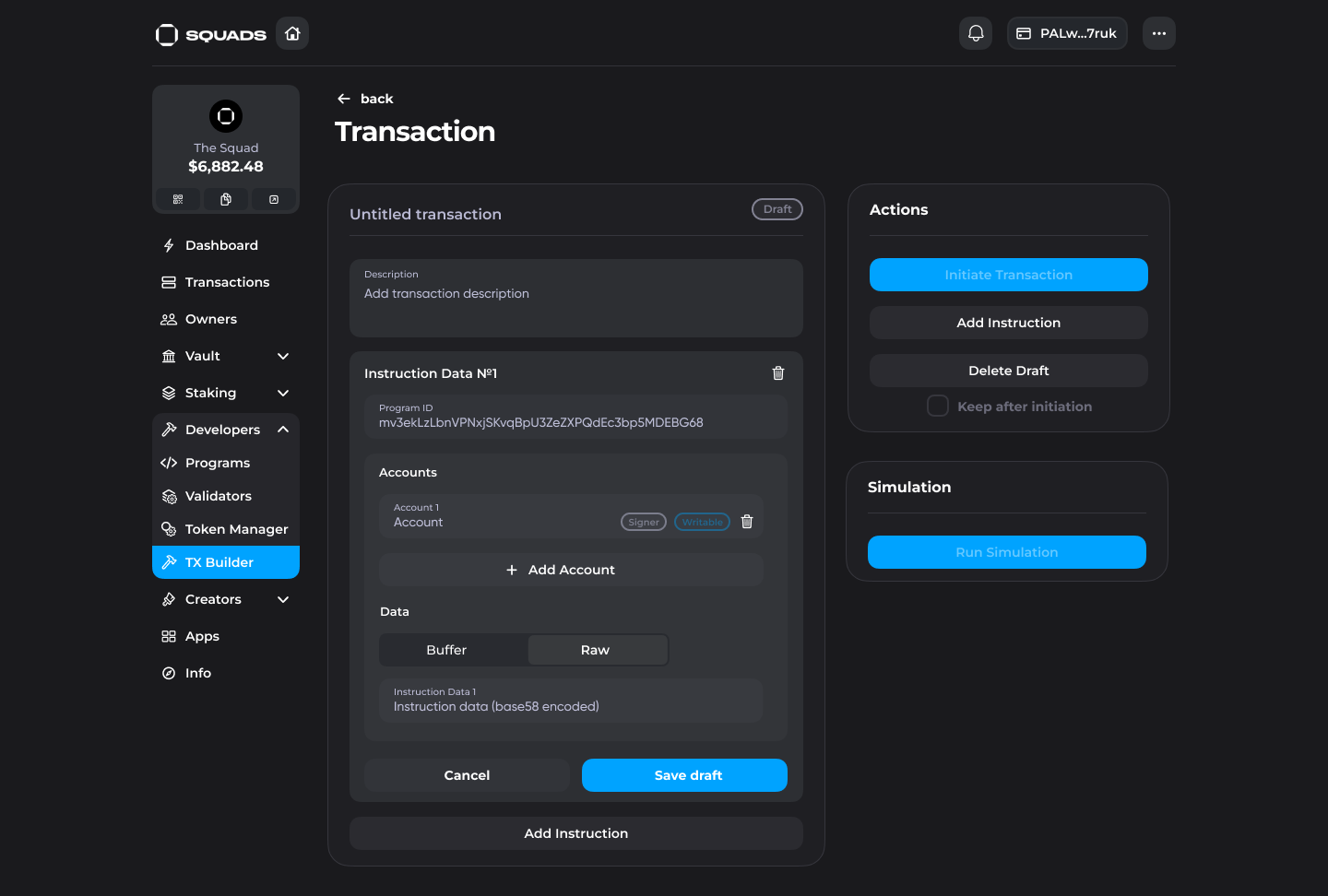Viewport: 1328px width, 896px height.
Task: Collapse the Developers section chevron
Action: click(283, 430)
